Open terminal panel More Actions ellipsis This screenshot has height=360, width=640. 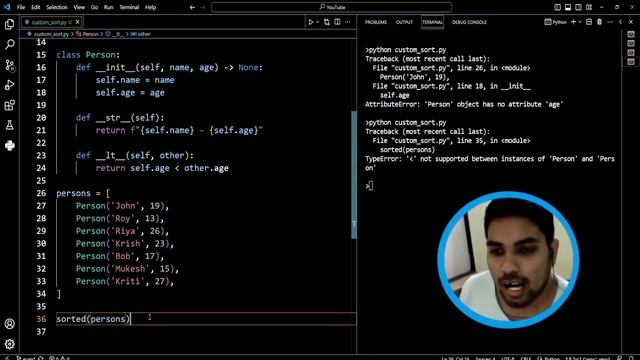tap(610, 22)
